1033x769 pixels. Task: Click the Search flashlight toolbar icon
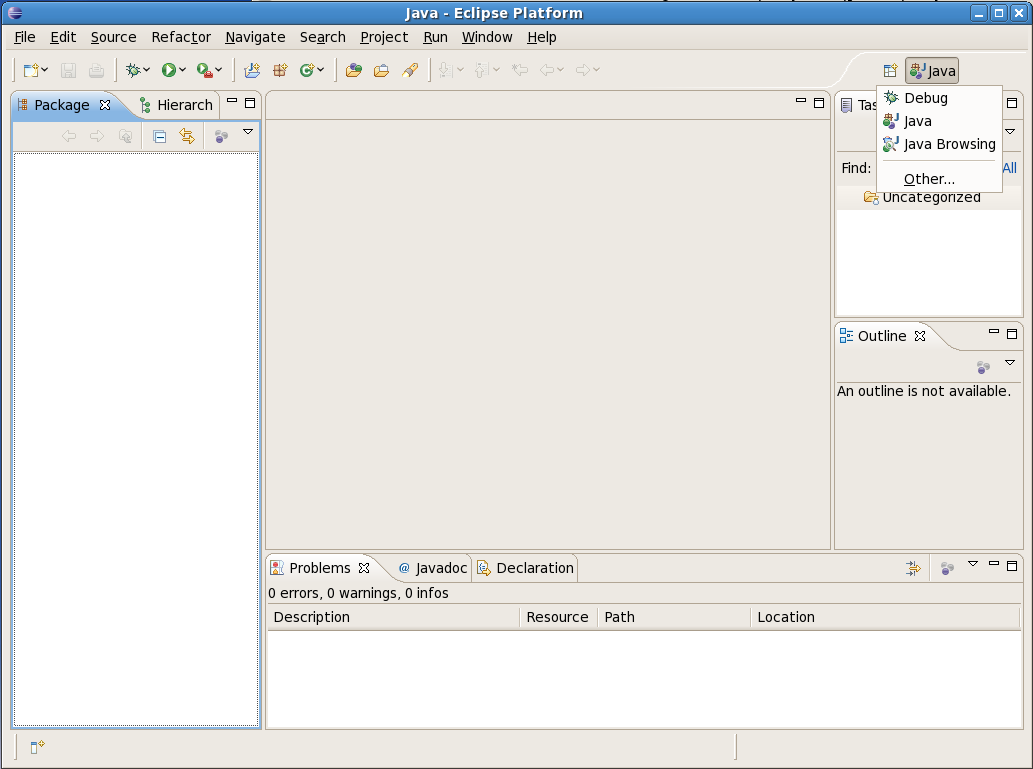[409, 70]
